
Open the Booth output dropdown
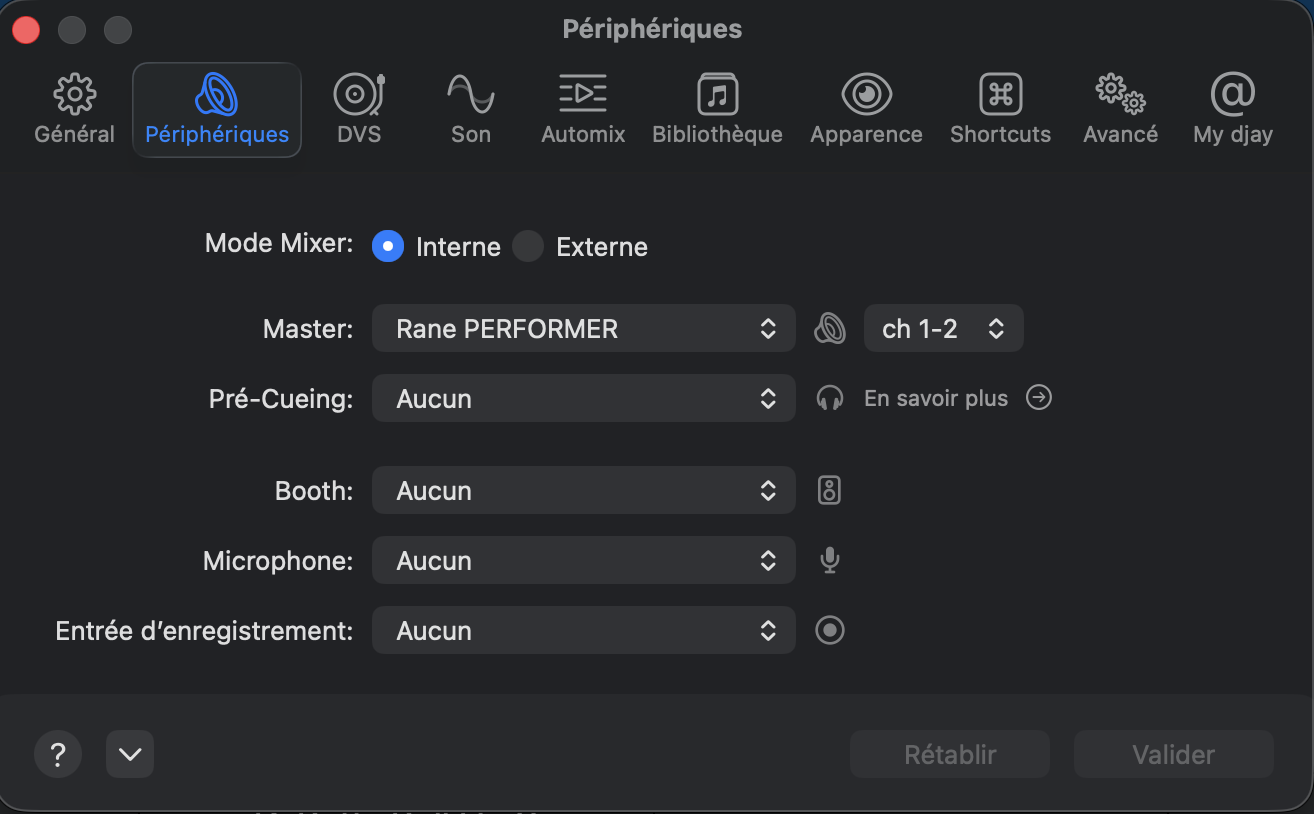click(583, 491)
